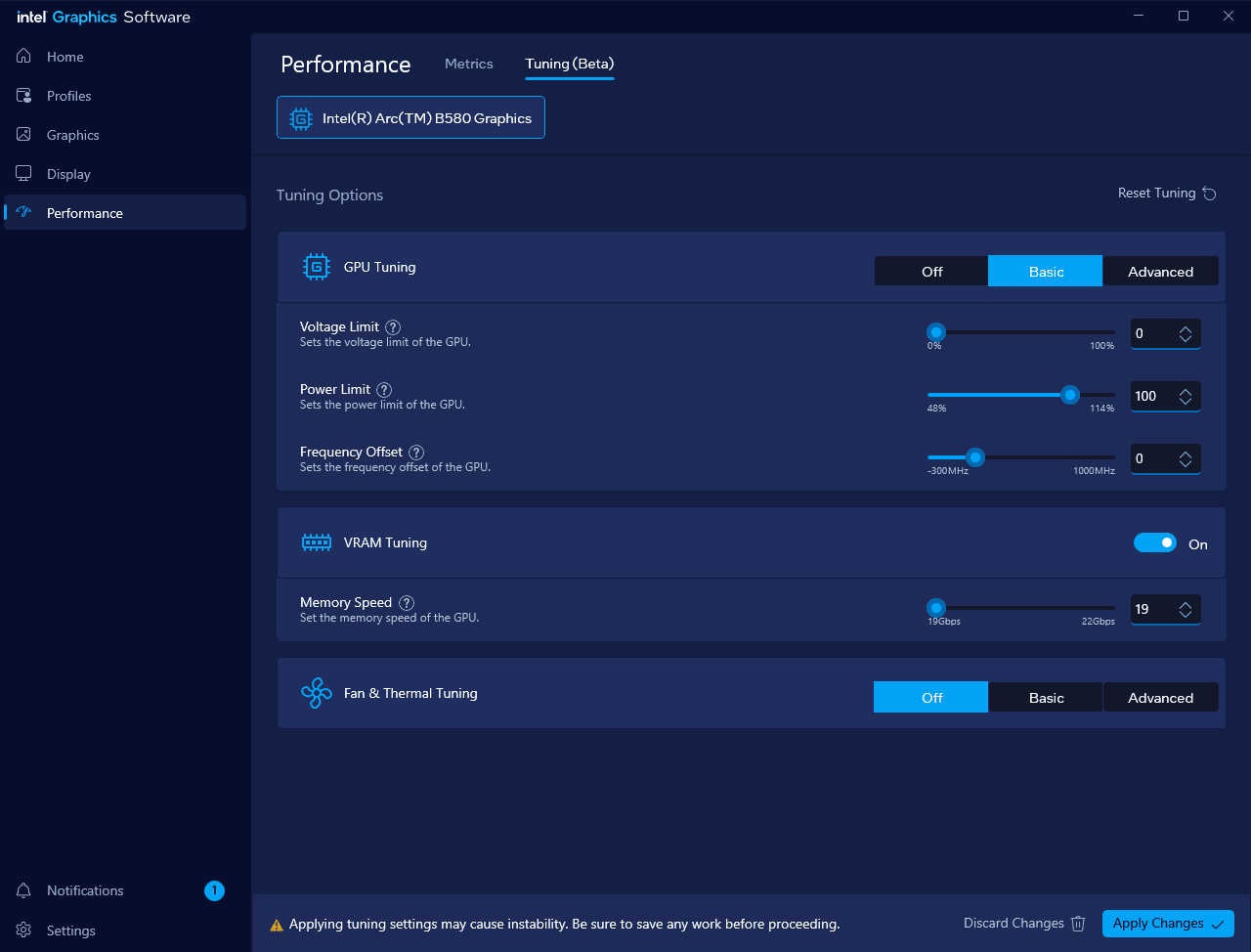Click the Memory Speed help icon
This screenshot has height=952, width=1251.
(407, 603)
